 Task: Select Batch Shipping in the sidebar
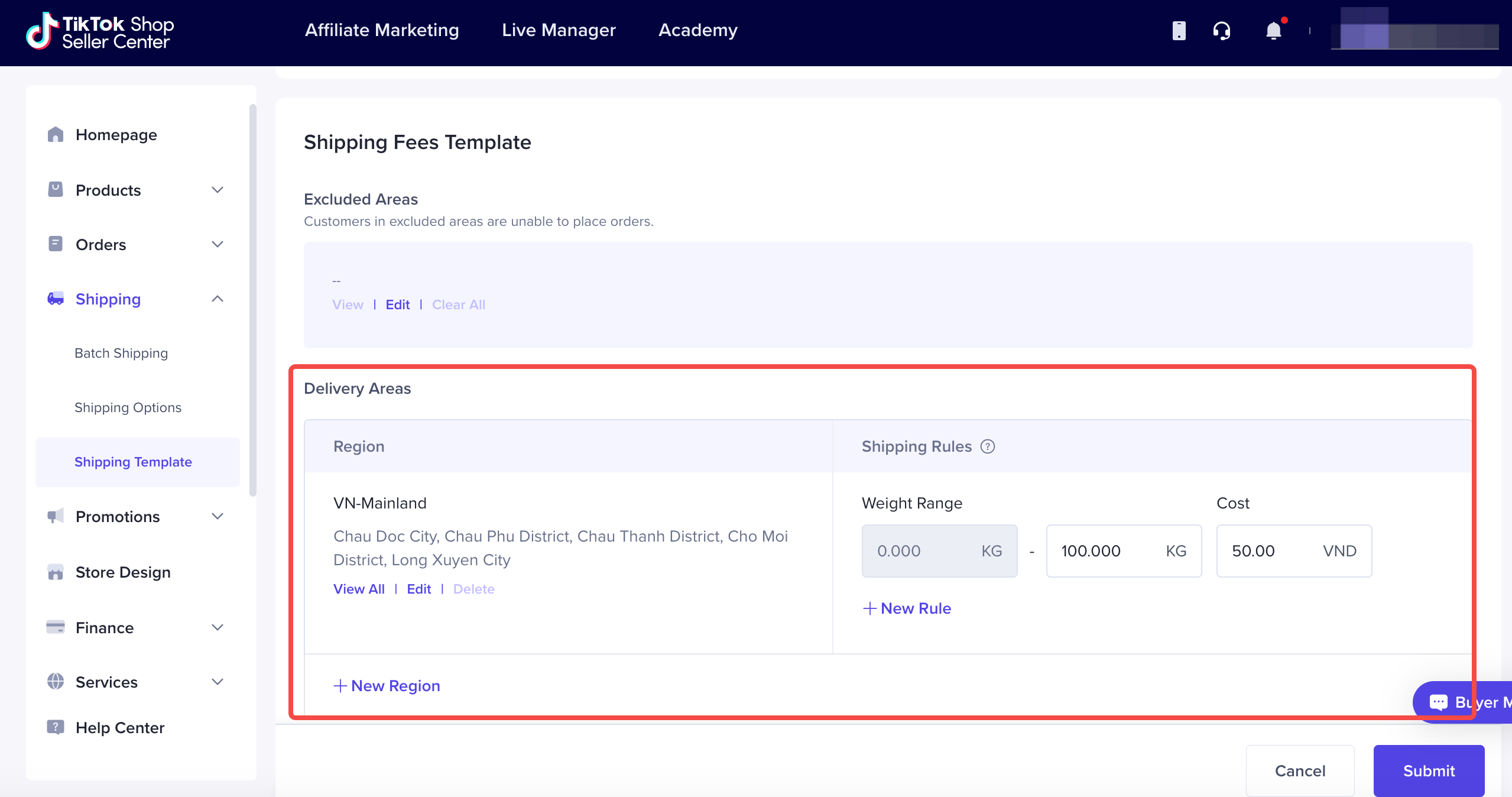point(121,353)
